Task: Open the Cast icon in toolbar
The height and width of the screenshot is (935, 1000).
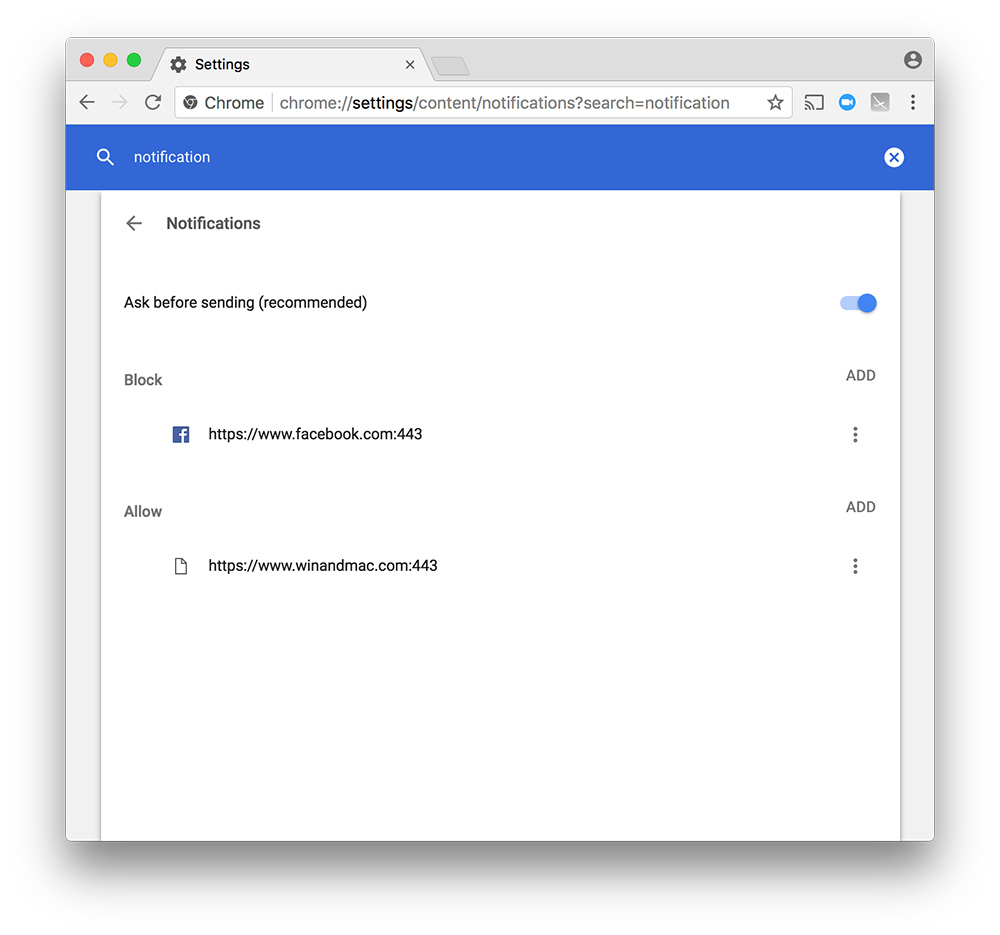Action: tap(815, 102)
